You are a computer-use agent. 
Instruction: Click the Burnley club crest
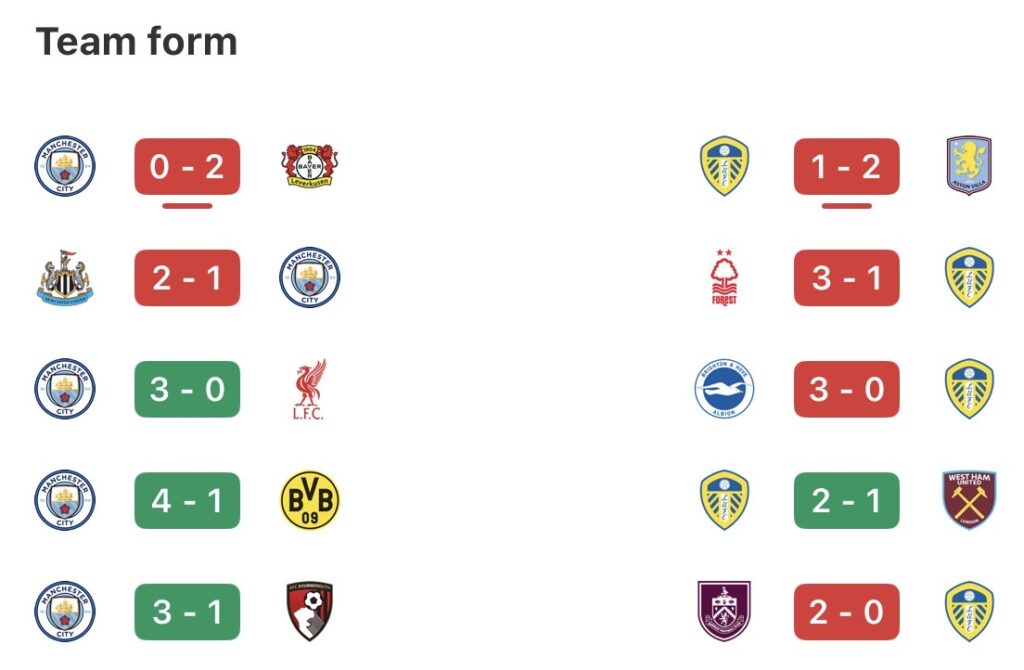[724, 611]
